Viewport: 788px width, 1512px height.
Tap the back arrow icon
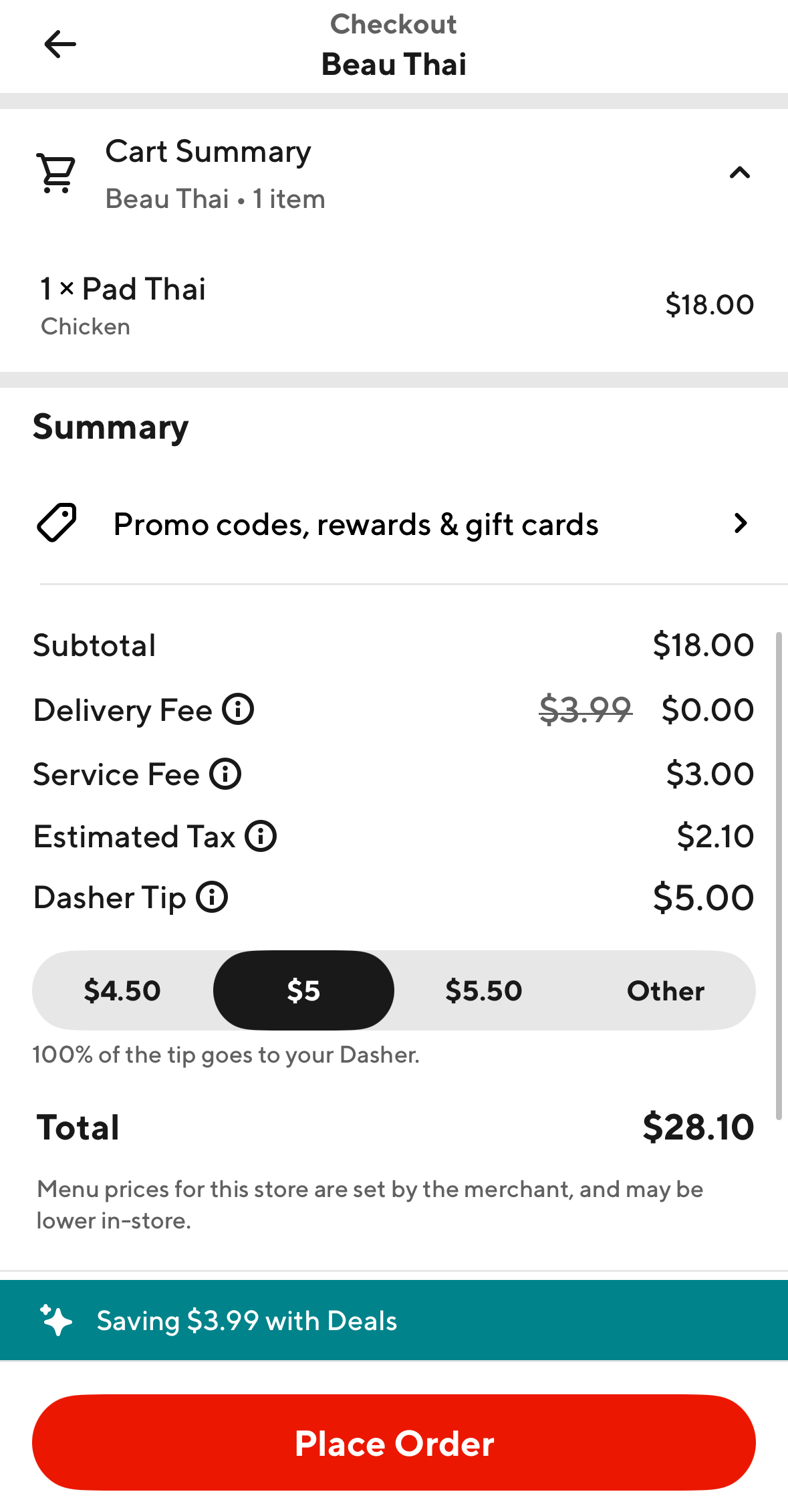tap(59, 45)
